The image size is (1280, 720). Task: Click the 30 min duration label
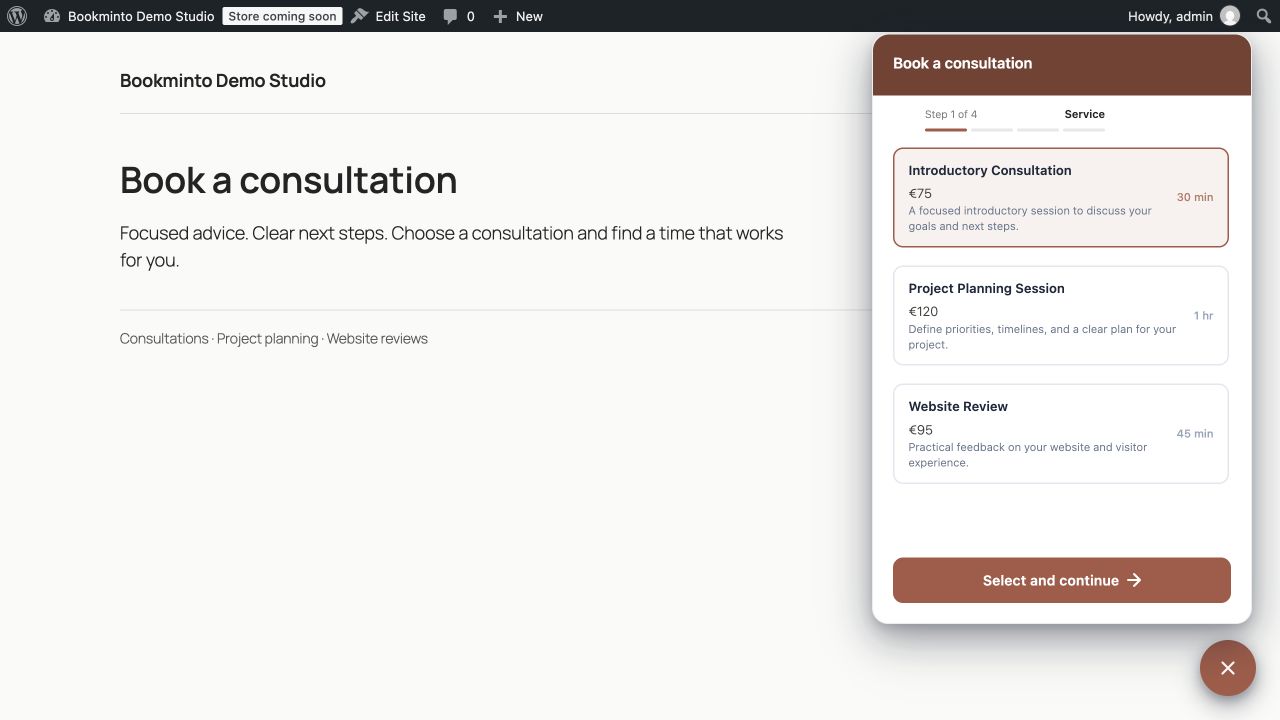click(x=1195, y=197)
